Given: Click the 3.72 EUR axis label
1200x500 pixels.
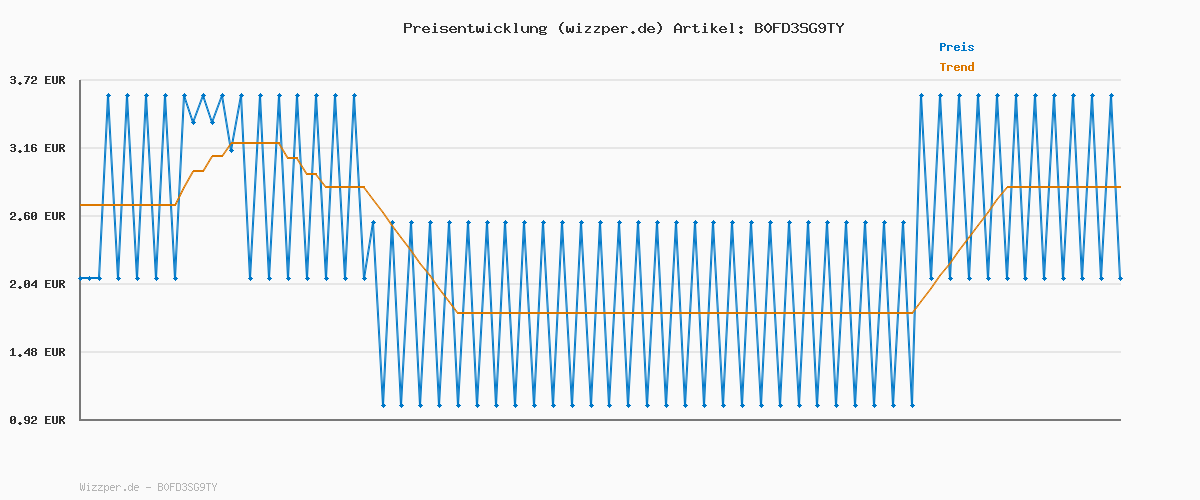Looking at the screenshot, I should [37, 80].
